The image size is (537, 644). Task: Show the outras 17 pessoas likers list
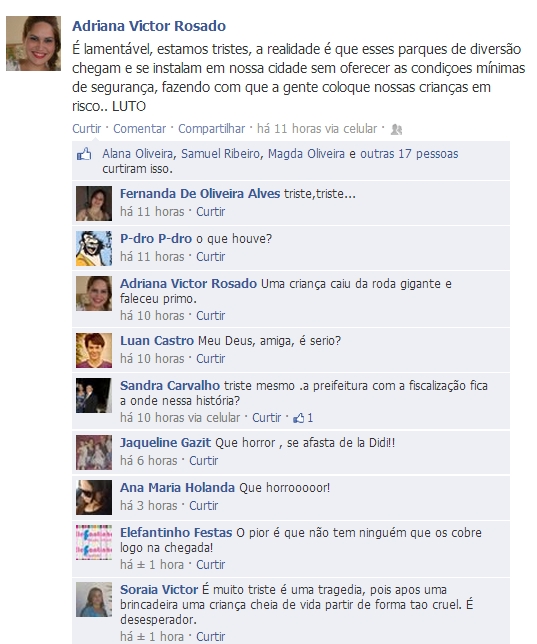pos(409,154)
